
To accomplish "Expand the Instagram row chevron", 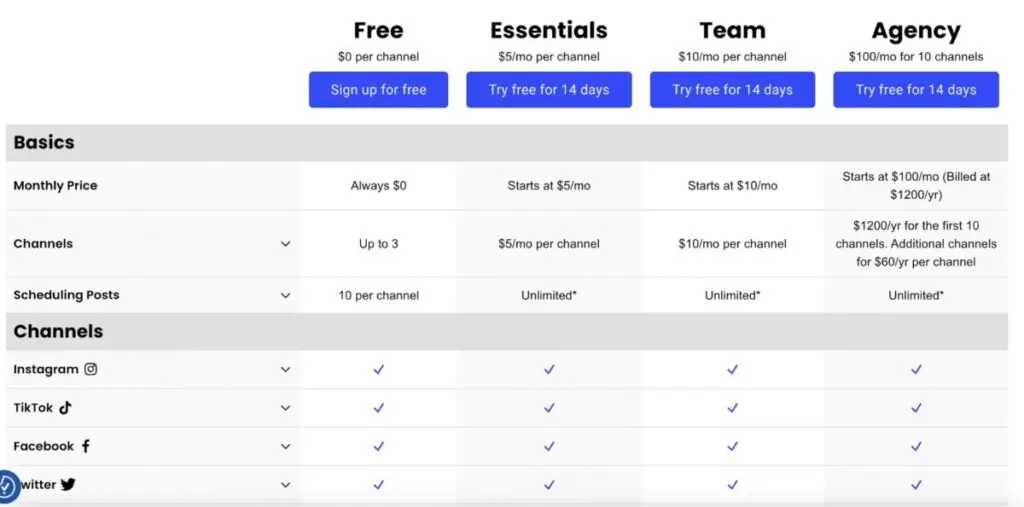I will point(285,370).
